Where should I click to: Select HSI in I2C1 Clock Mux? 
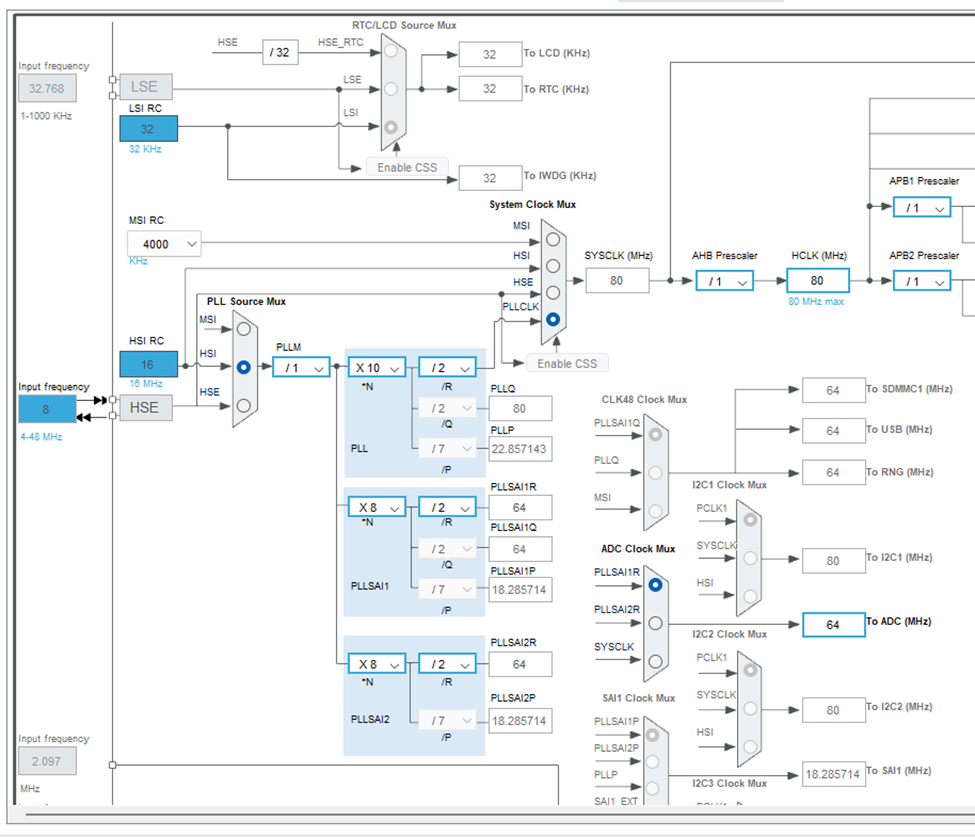[751, 596]
